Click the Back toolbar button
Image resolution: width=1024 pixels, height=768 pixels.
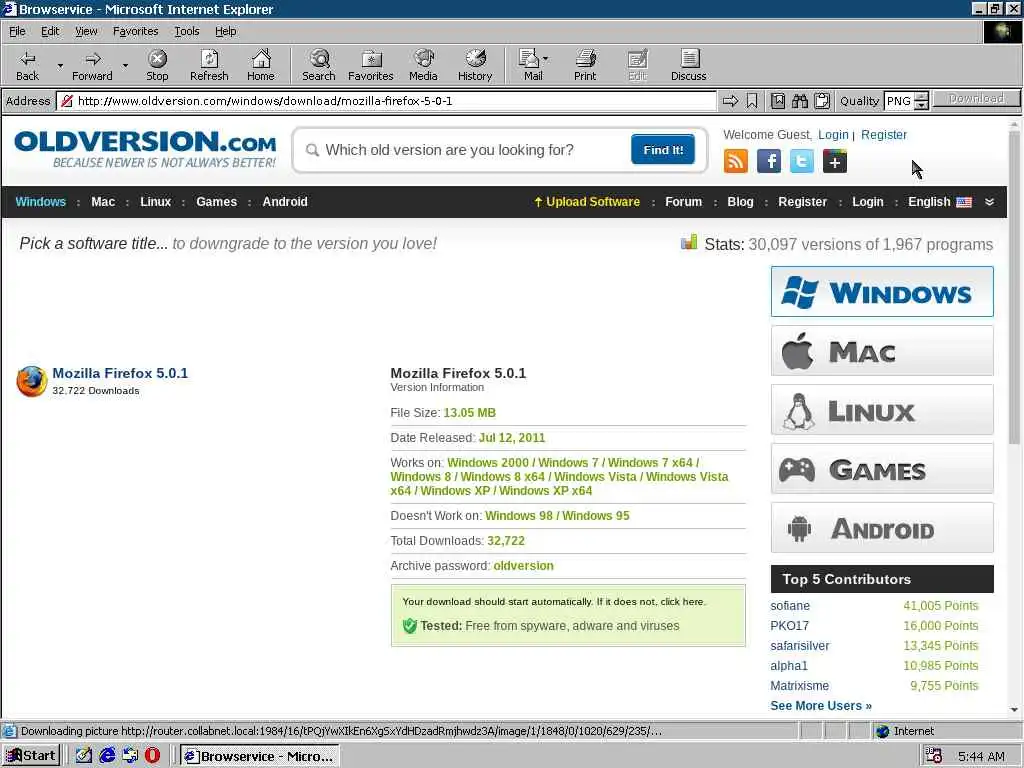point(27,65)
